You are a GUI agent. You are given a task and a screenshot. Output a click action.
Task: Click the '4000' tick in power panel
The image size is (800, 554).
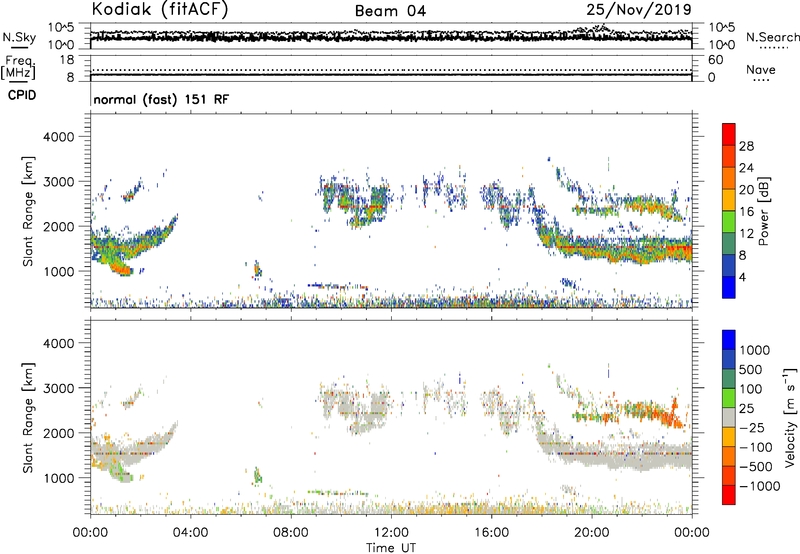pos(58,137)
